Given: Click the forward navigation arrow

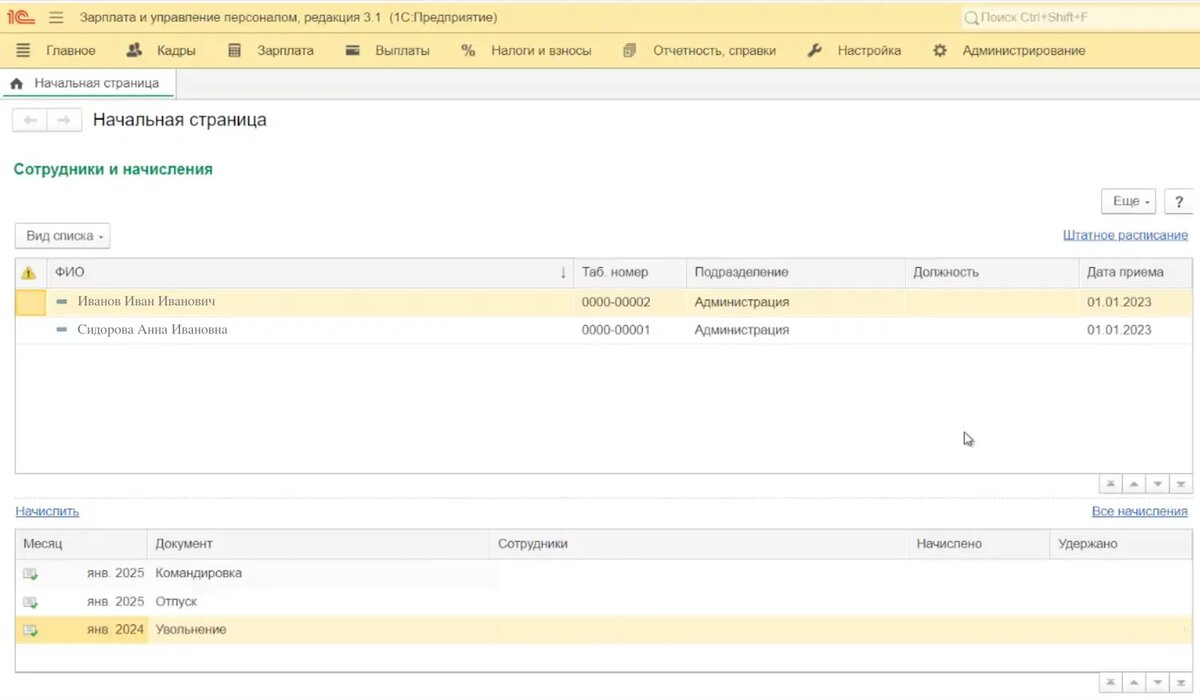Looking at the screenshot, I should coord(64,120).
